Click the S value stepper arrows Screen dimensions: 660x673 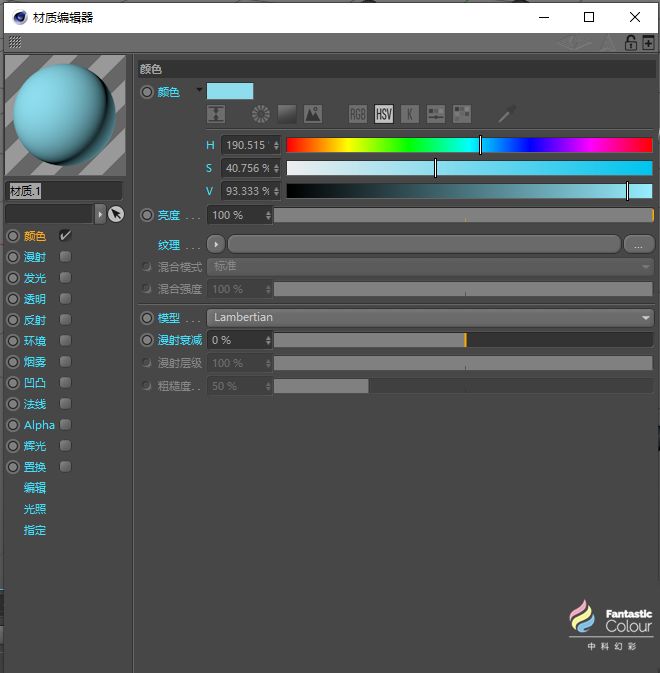[276, 168]
